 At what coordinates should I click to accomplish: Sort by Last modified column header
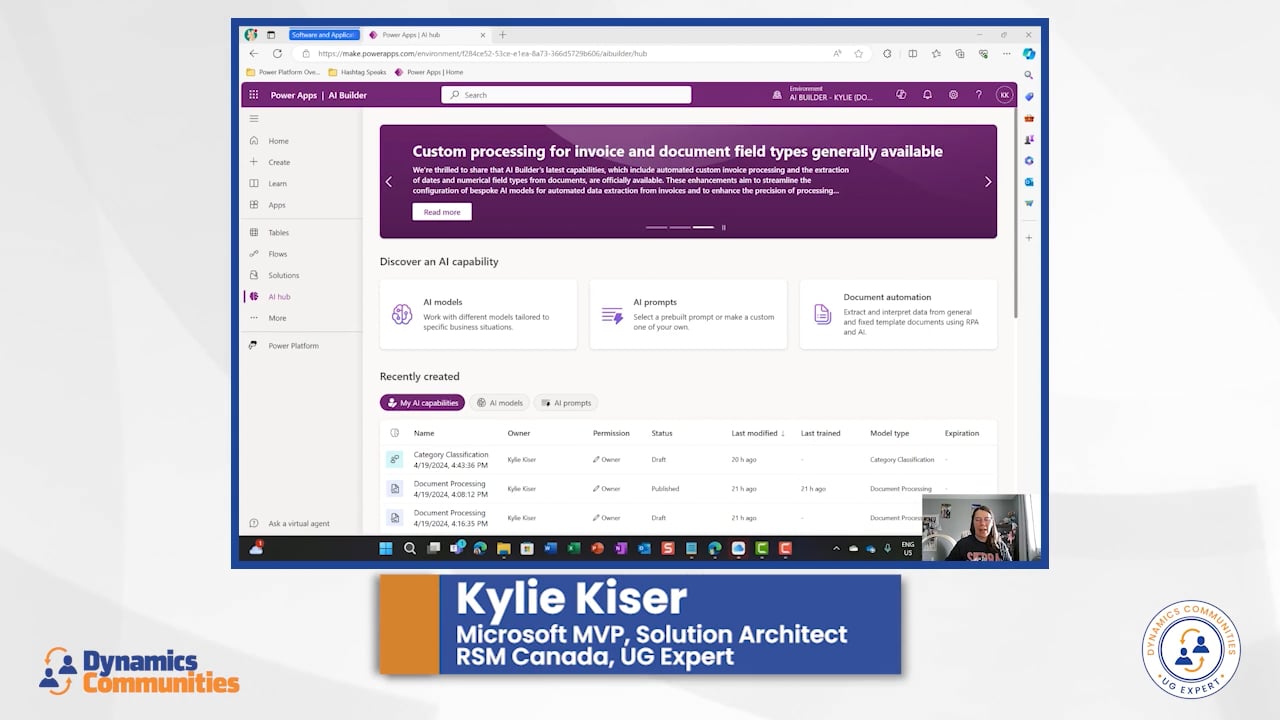coord(757,433)
